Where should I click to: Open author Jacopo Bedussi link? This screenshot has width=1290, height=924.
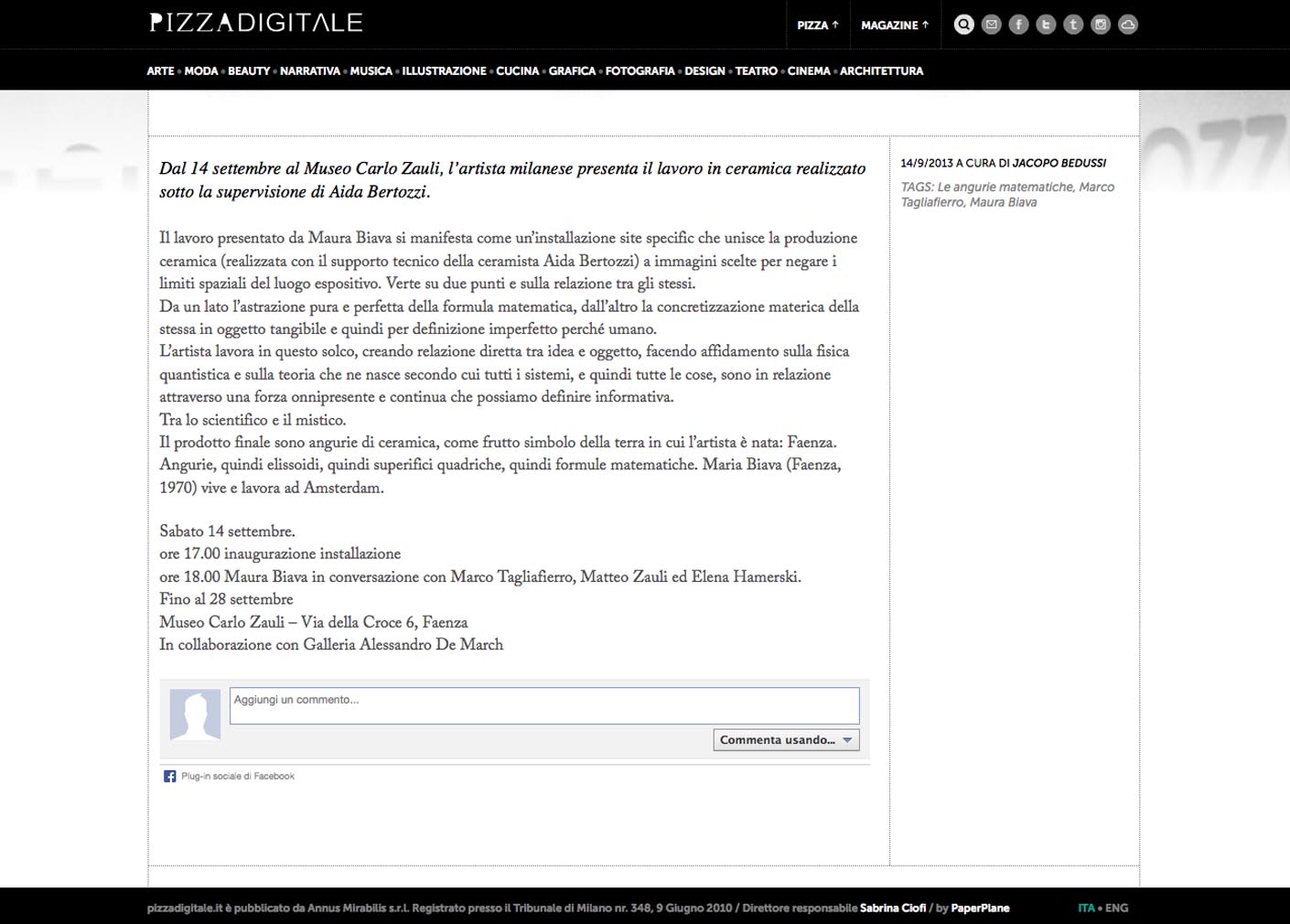pyautogui.click(x=1059, y=163)
